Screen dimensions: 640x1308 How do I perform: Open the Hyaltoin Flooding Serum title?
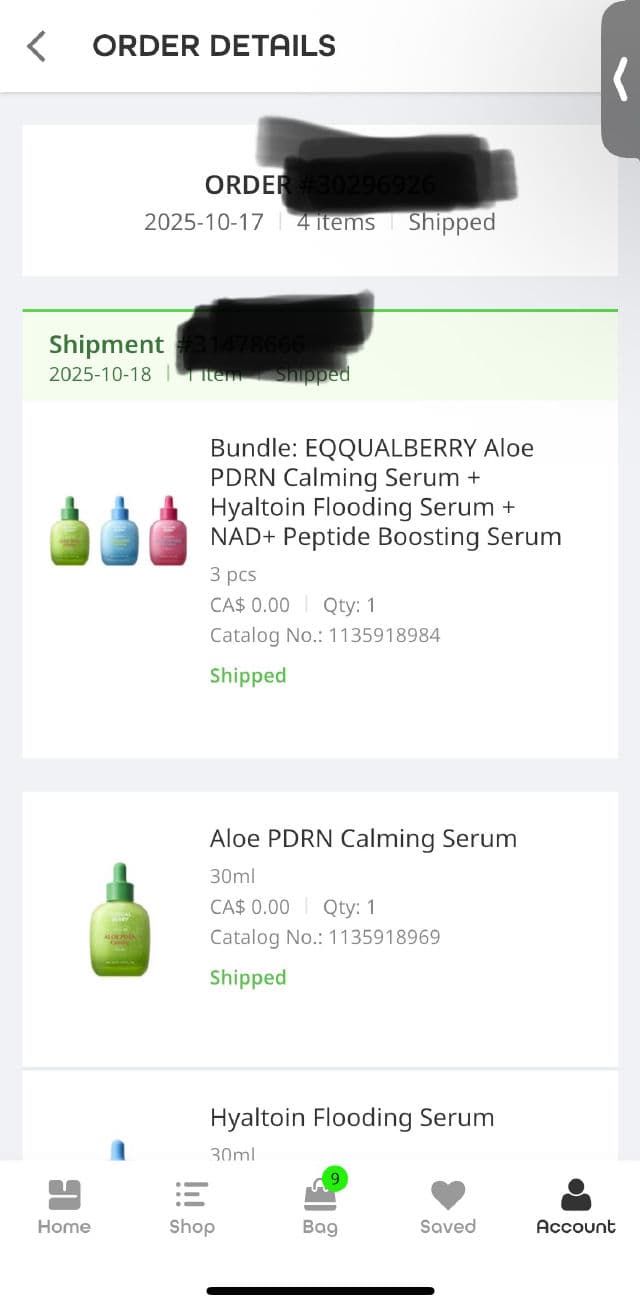[x=352, y=1117]
